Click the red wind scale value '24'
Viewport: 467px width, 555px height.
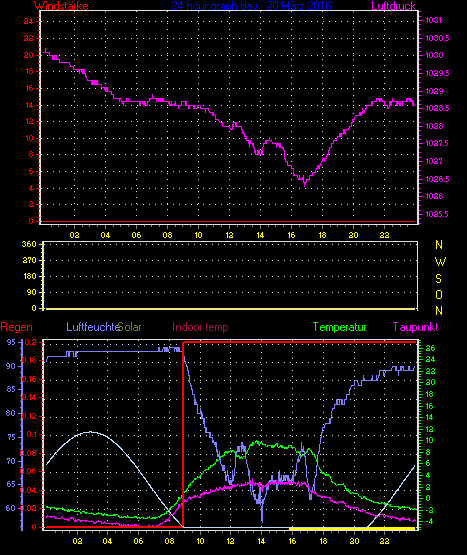[28, 21]
